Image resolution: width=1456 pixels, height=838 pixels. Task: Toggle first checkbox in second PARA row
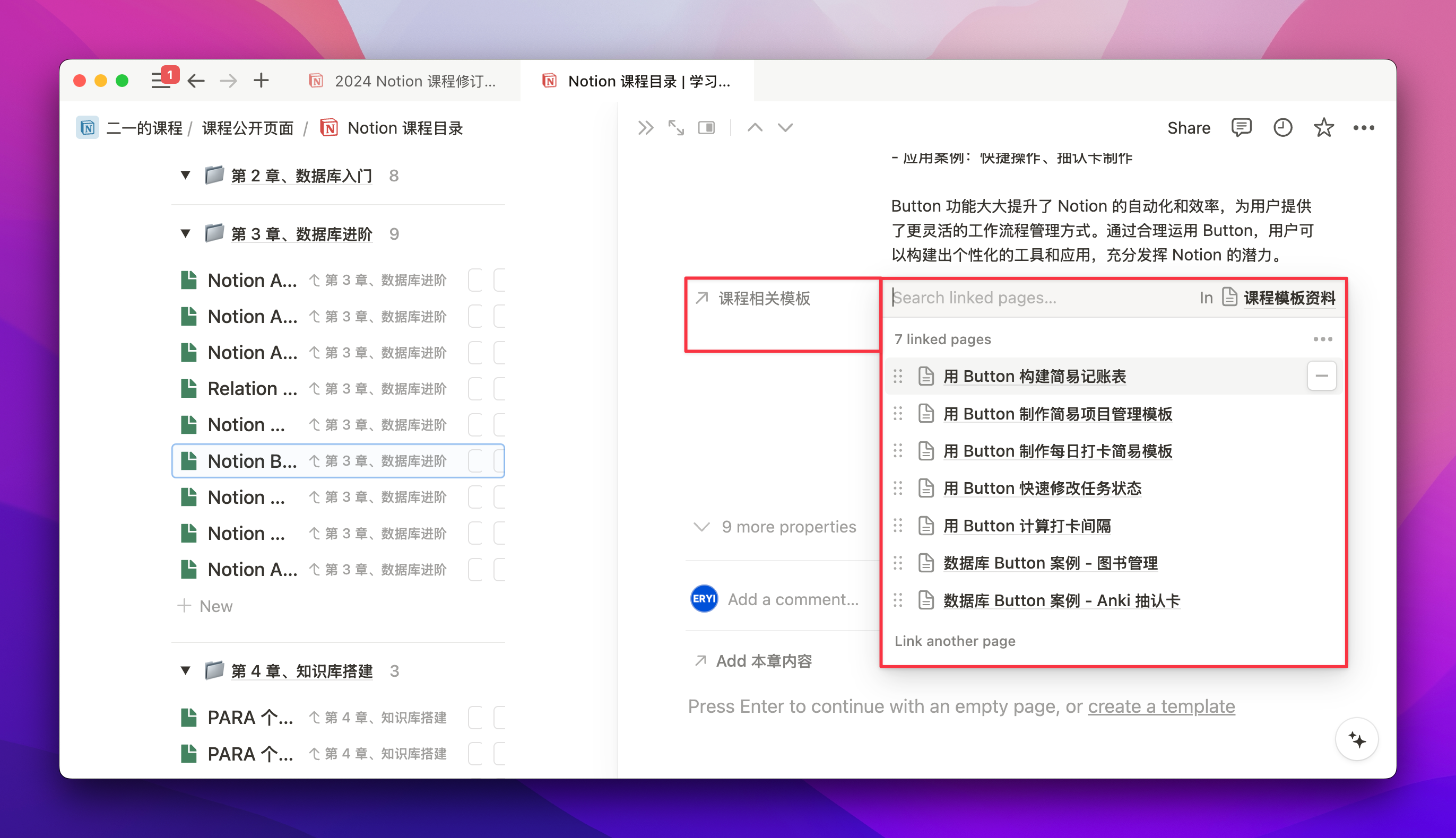click(x=475, y=754)
